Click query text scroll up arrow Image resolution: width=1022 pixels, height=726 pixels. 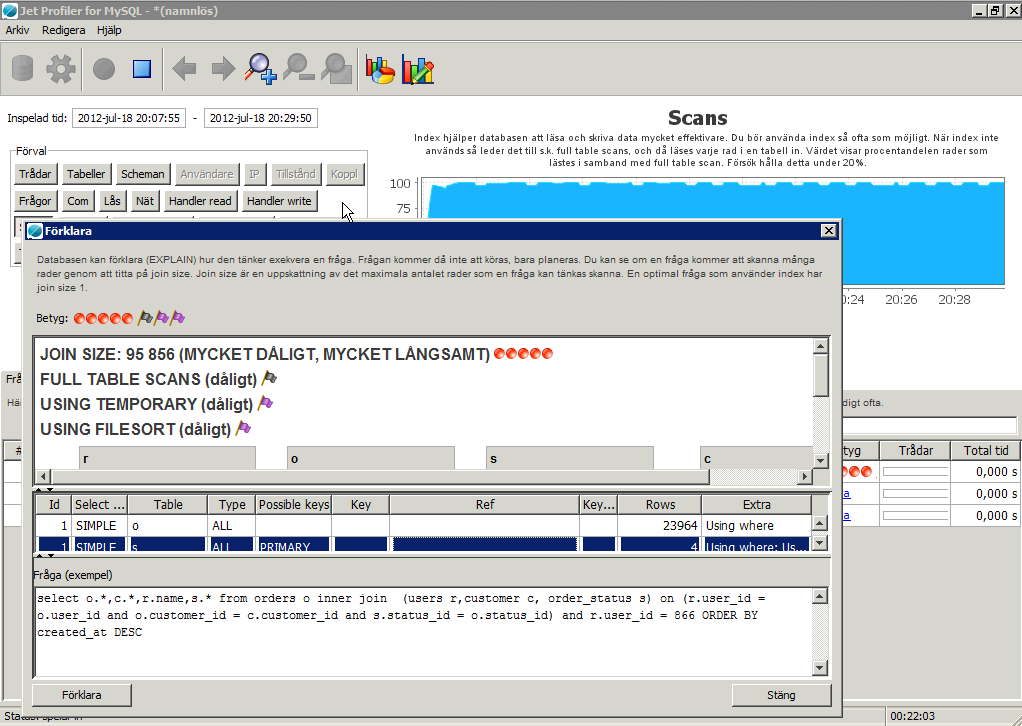pos(821,596)
